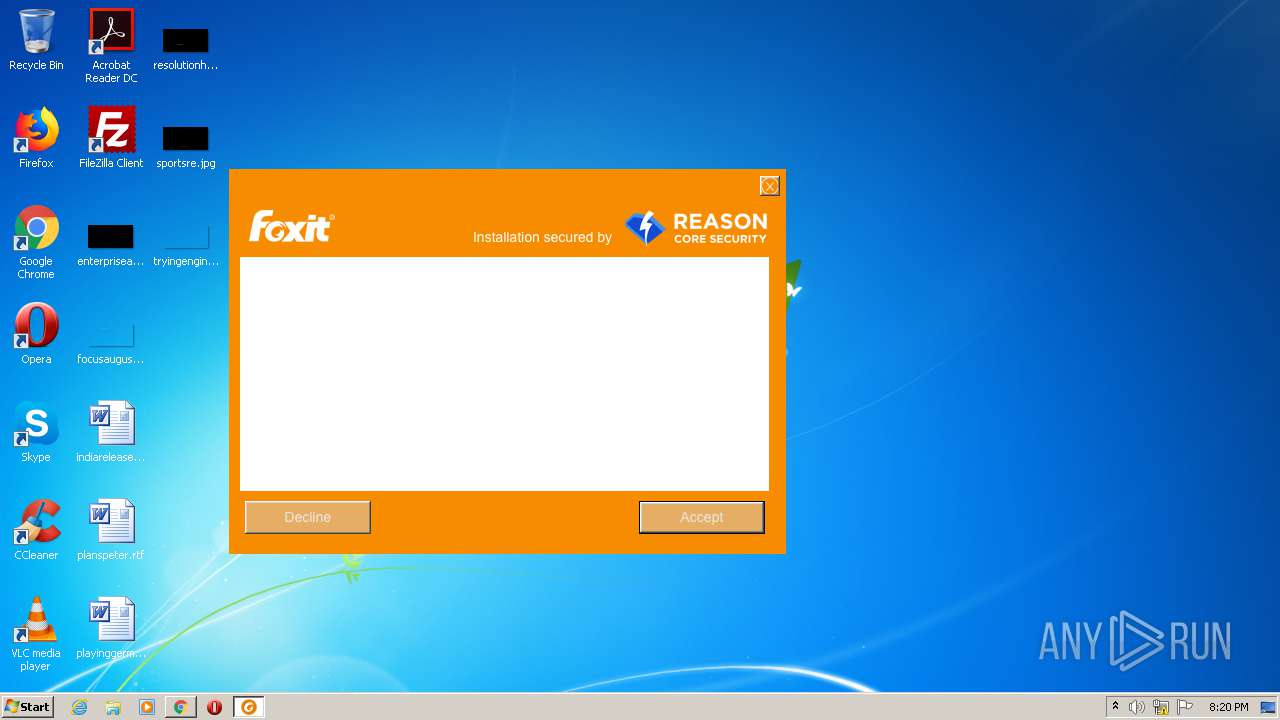The width and height of the screenshot is (1280, 720).
Task: Select the planspeter.rtf document
Action: pyautogui.click(x=111, y=530)
